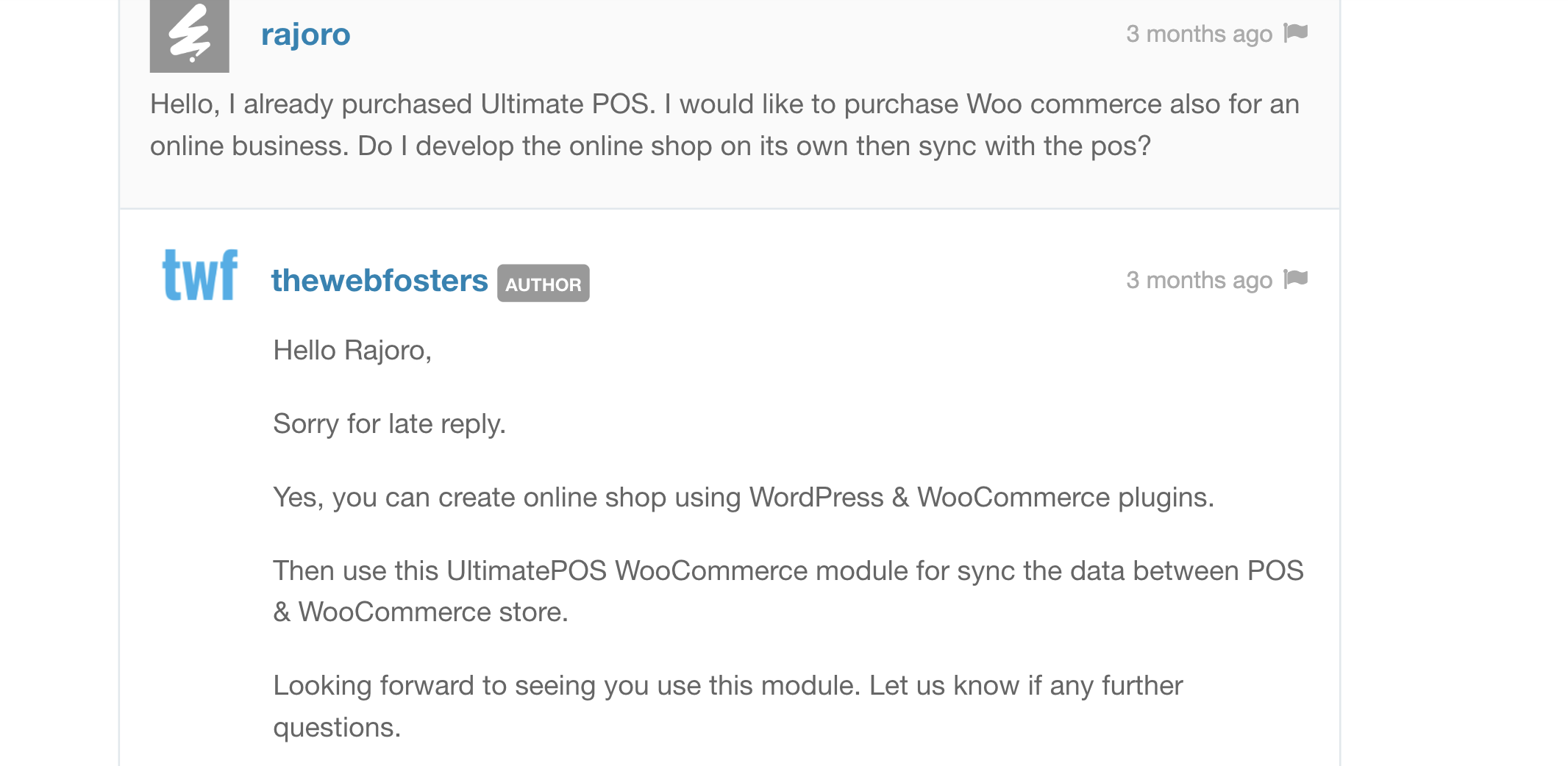The width and height of the screenshot is (1568, 766).
Task: Open the timestamp on thewebfosters' reply
Action: coord(1199,280)
